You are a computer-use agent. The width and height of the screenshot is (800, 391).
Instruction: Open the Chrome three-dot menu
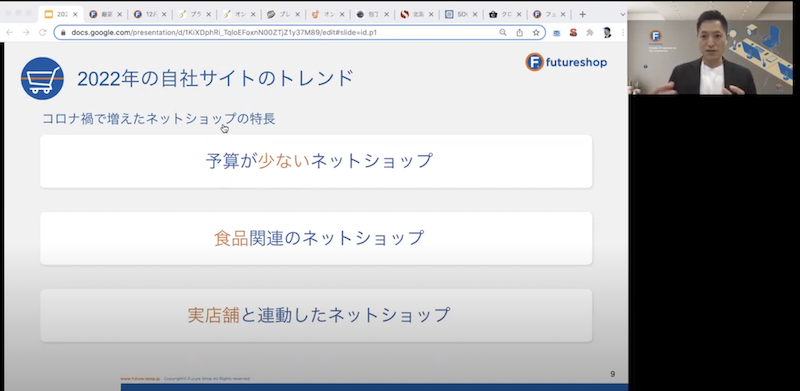pyautogui.click(x=623, y=33)
